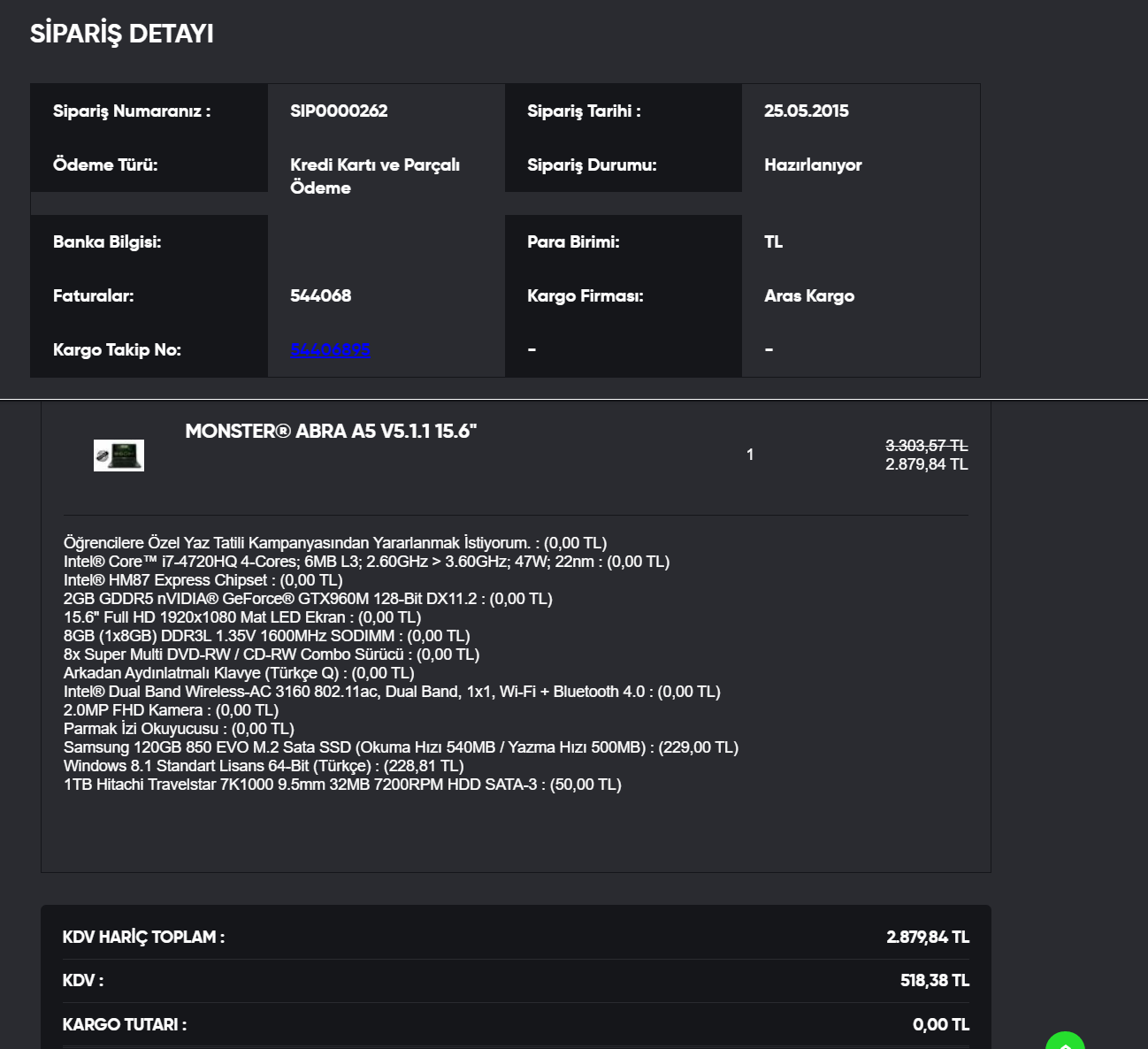The height and width of the screenshot is (1049, 1148).
Task: Click the KDV HARİÇ TOPLAM label
Action: tap(143, 937)
